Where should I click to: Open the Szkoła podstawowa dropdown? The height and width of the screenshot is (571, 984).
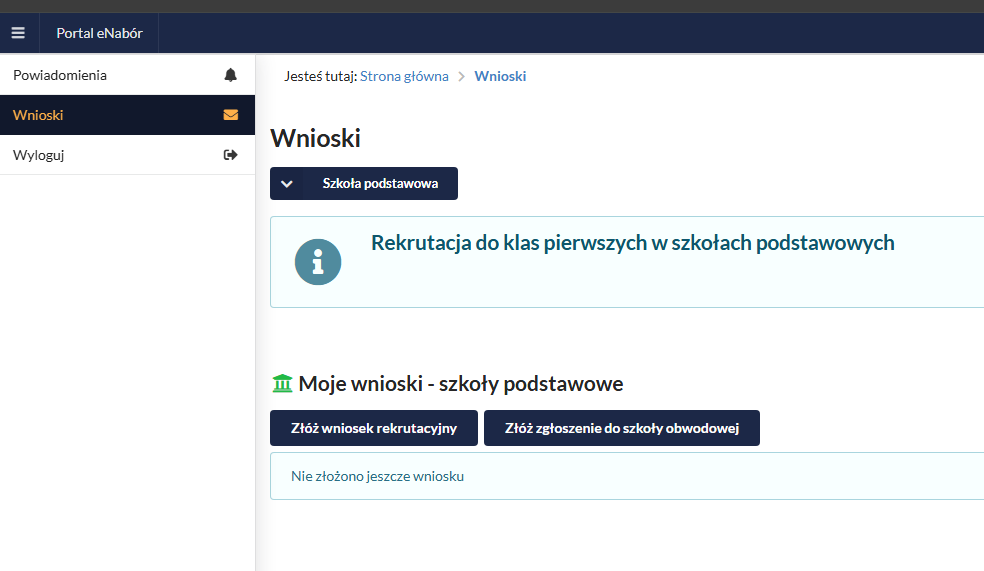(x=379, y=184)
